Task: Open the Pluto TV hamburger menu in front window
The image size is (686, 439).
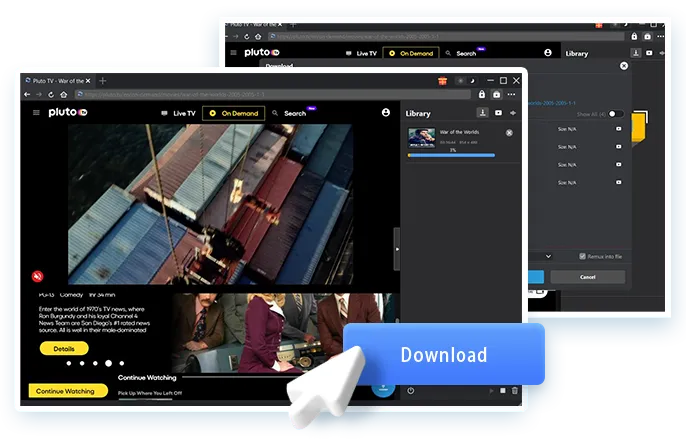Action: point(36,112)
